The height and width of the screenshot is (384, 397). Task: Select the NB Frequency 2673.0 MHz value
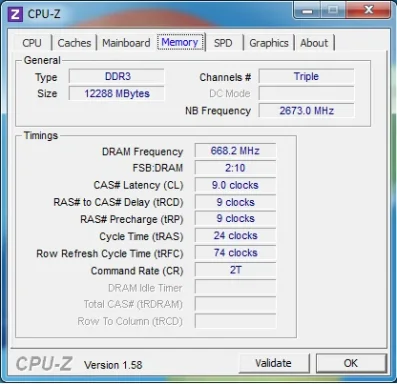306,111
